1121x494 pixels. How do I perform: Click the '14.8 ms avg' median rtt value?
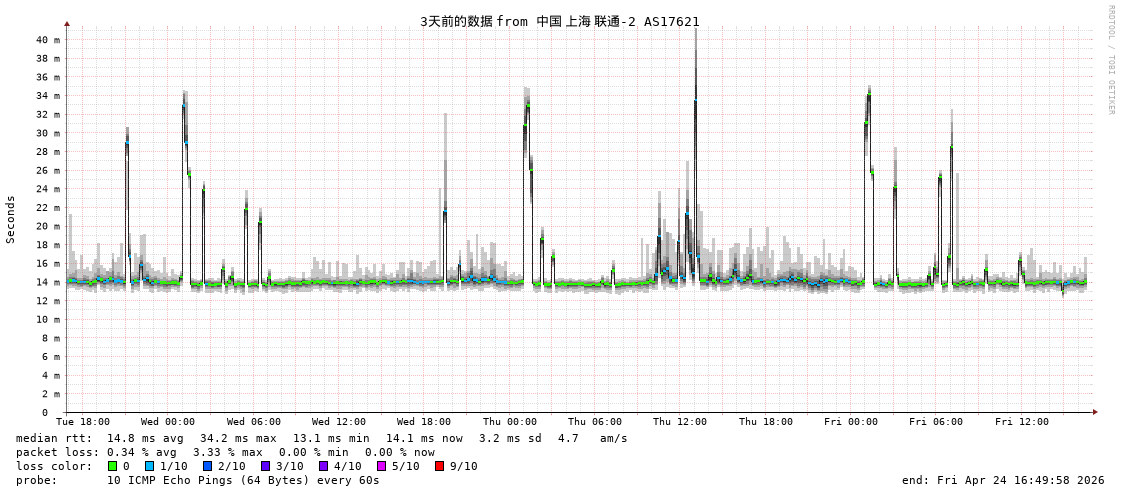[145, 438]
